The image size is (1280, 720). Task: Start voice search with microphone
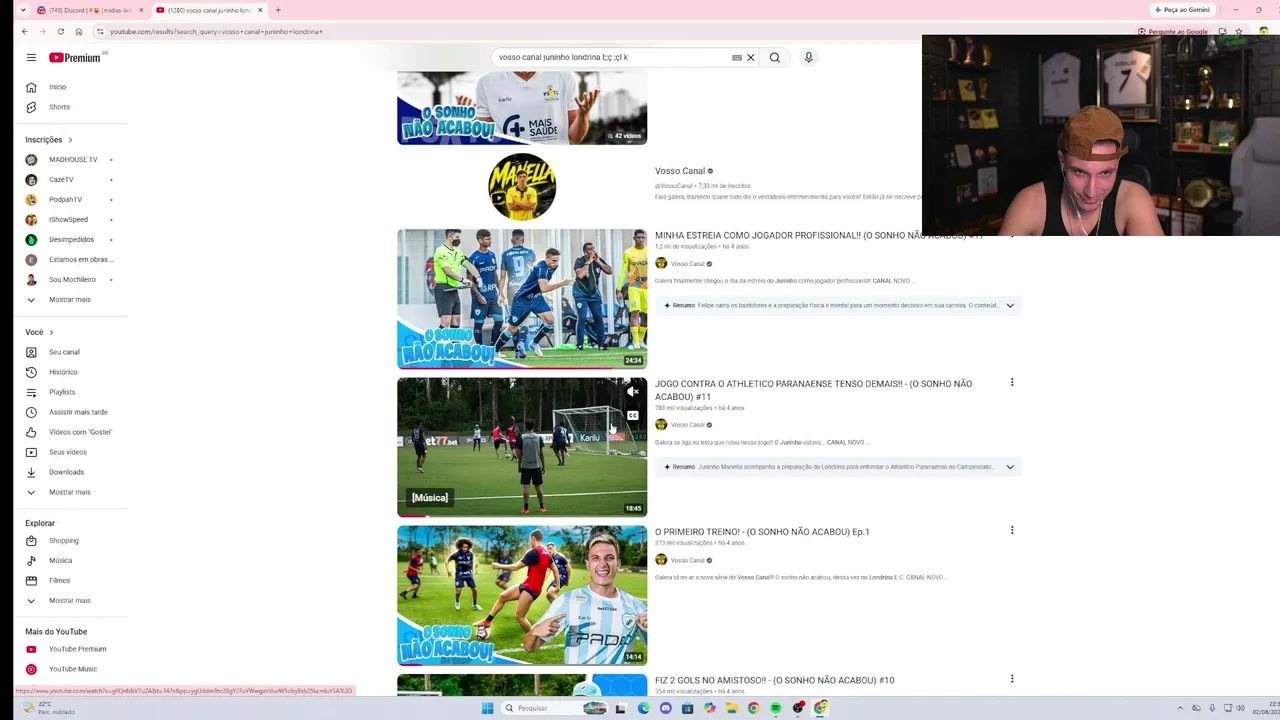tap(809, 58)
